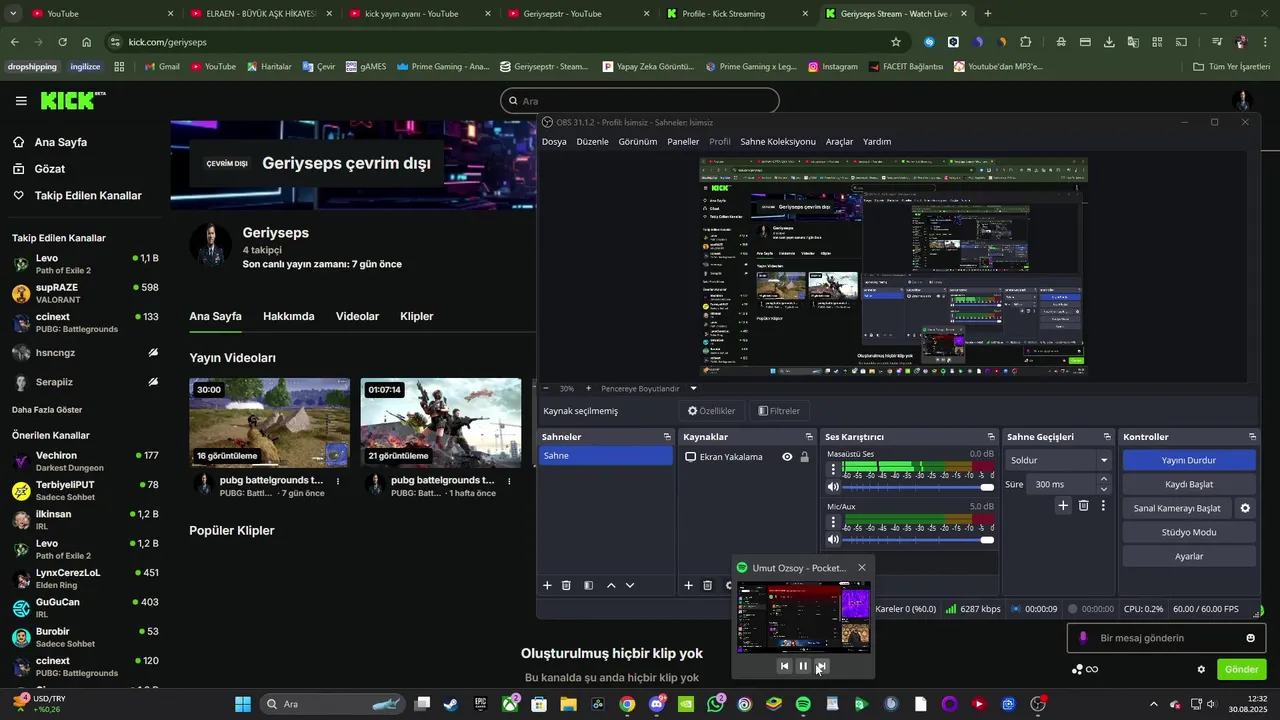Add a scene transition with plus icon

[x=1063, y=506]
